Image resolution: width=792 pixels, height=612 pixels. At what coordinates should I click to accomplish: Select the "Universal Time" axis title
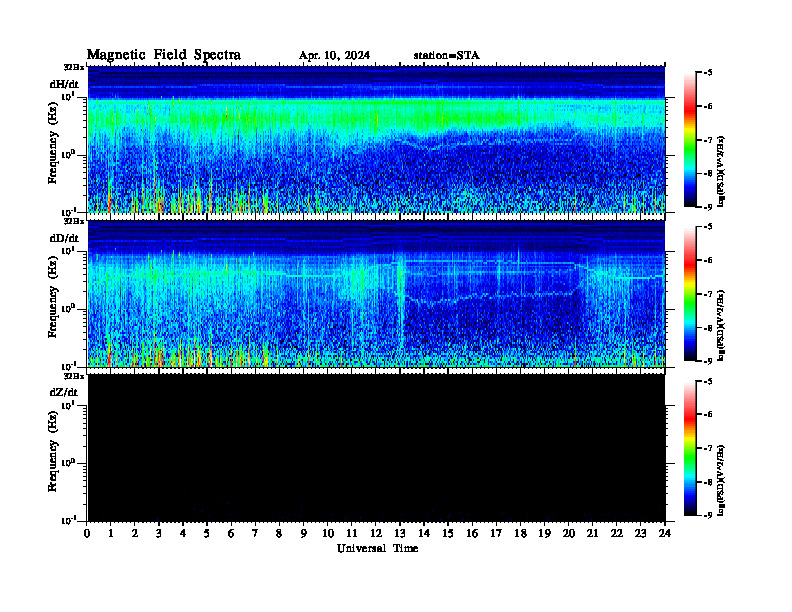(x=377, y=548)
